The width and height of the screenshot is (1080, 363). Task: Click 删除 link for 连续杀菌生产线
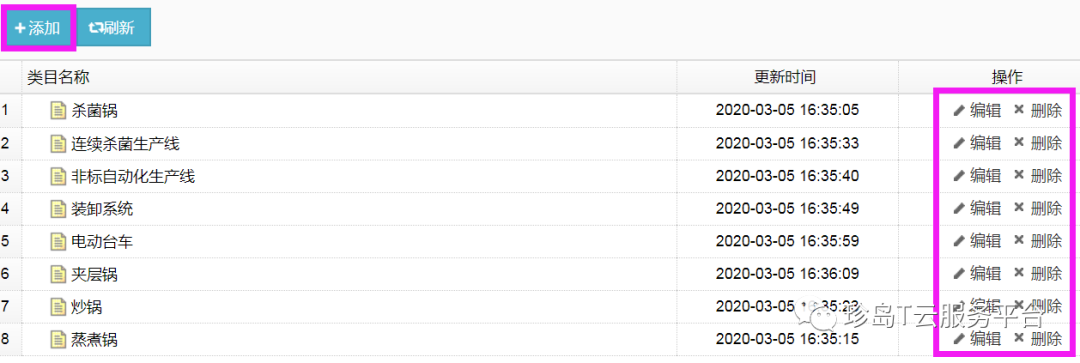click(1046, 143)
